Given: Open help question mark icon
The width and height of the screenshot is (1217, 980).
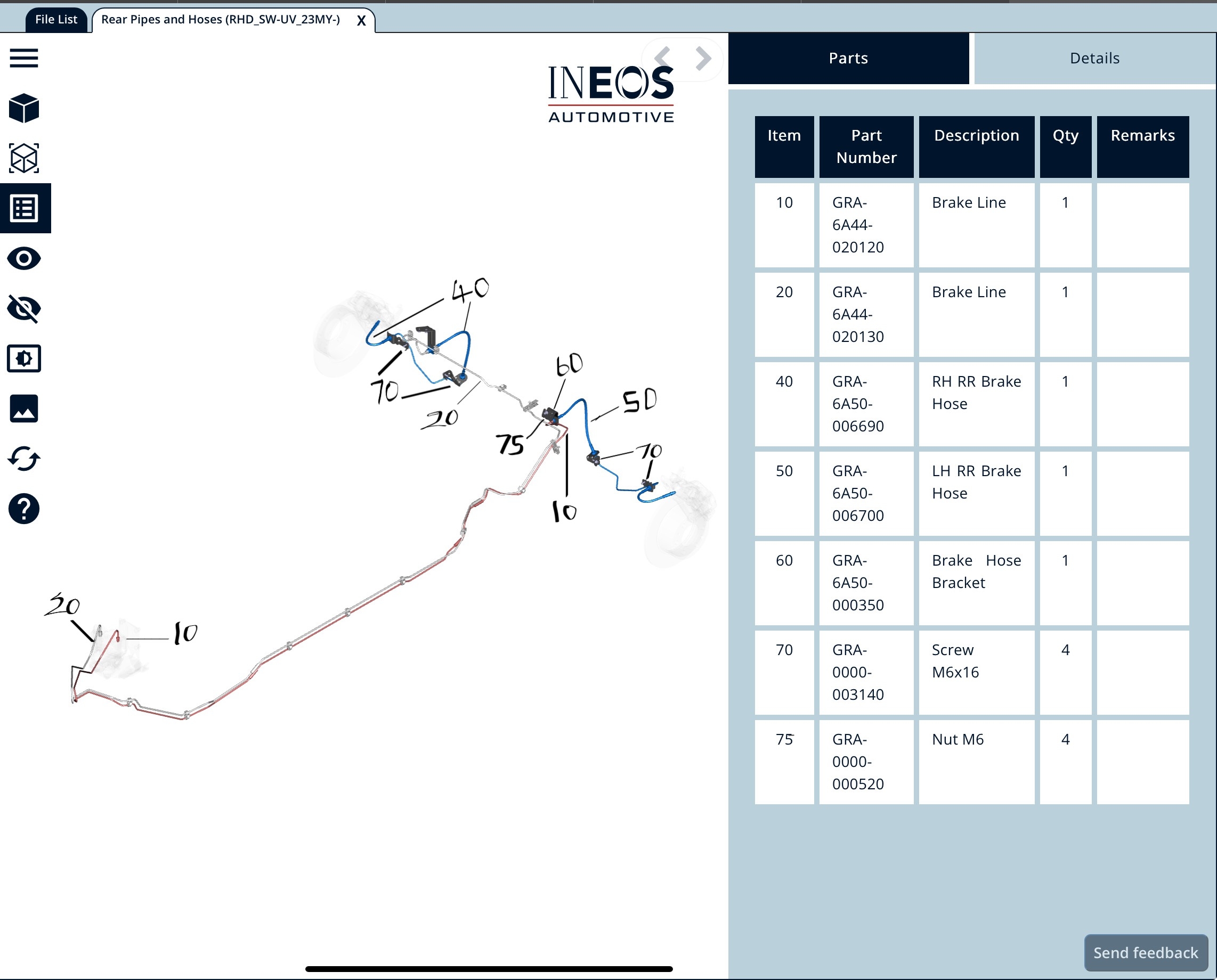Looking at the screenshot, I should click(24, 509).
